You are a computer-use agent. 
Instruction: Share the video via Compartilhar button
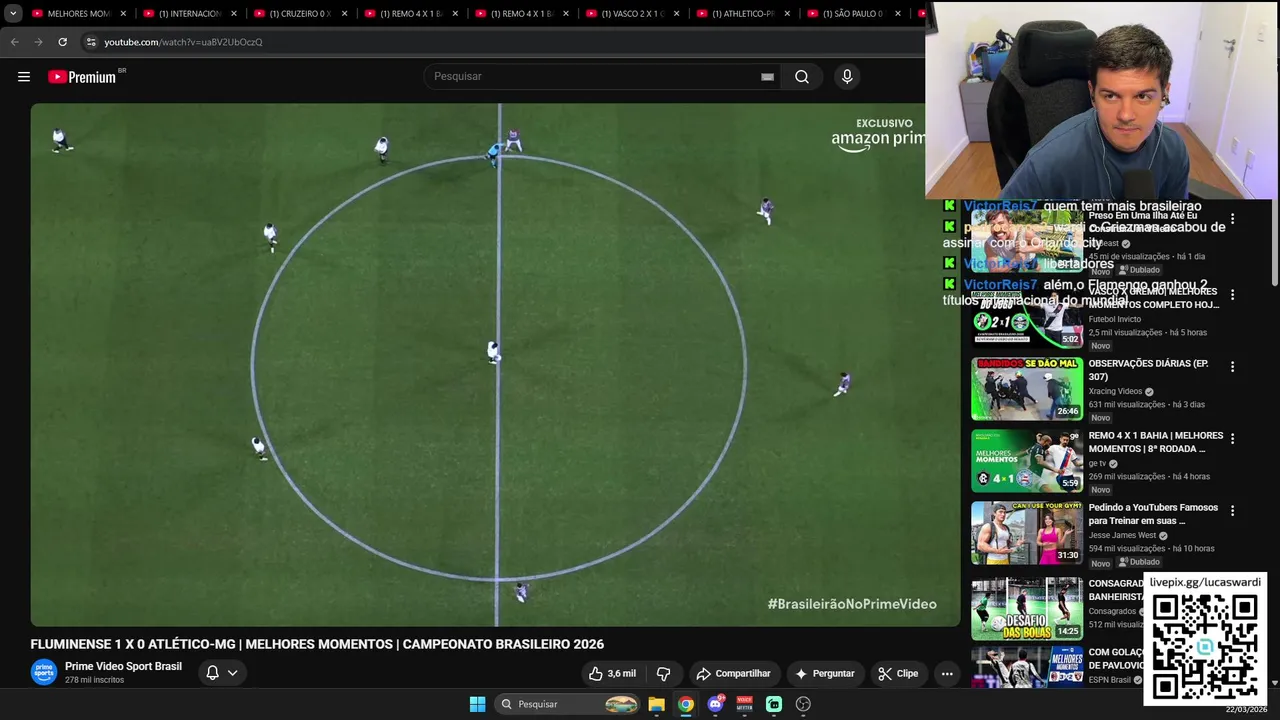(734, 674)
